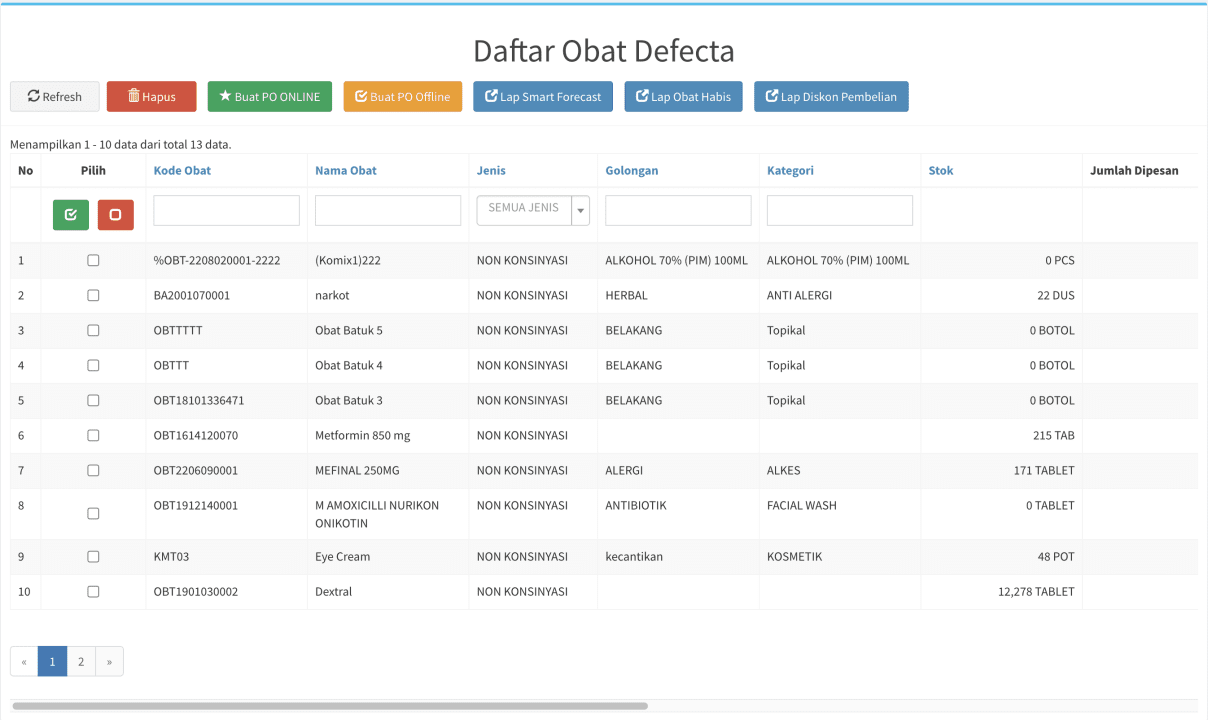The width and height of the screenshot is (1208, 720).
Task: Click the next page arrow
Action: 109,661
